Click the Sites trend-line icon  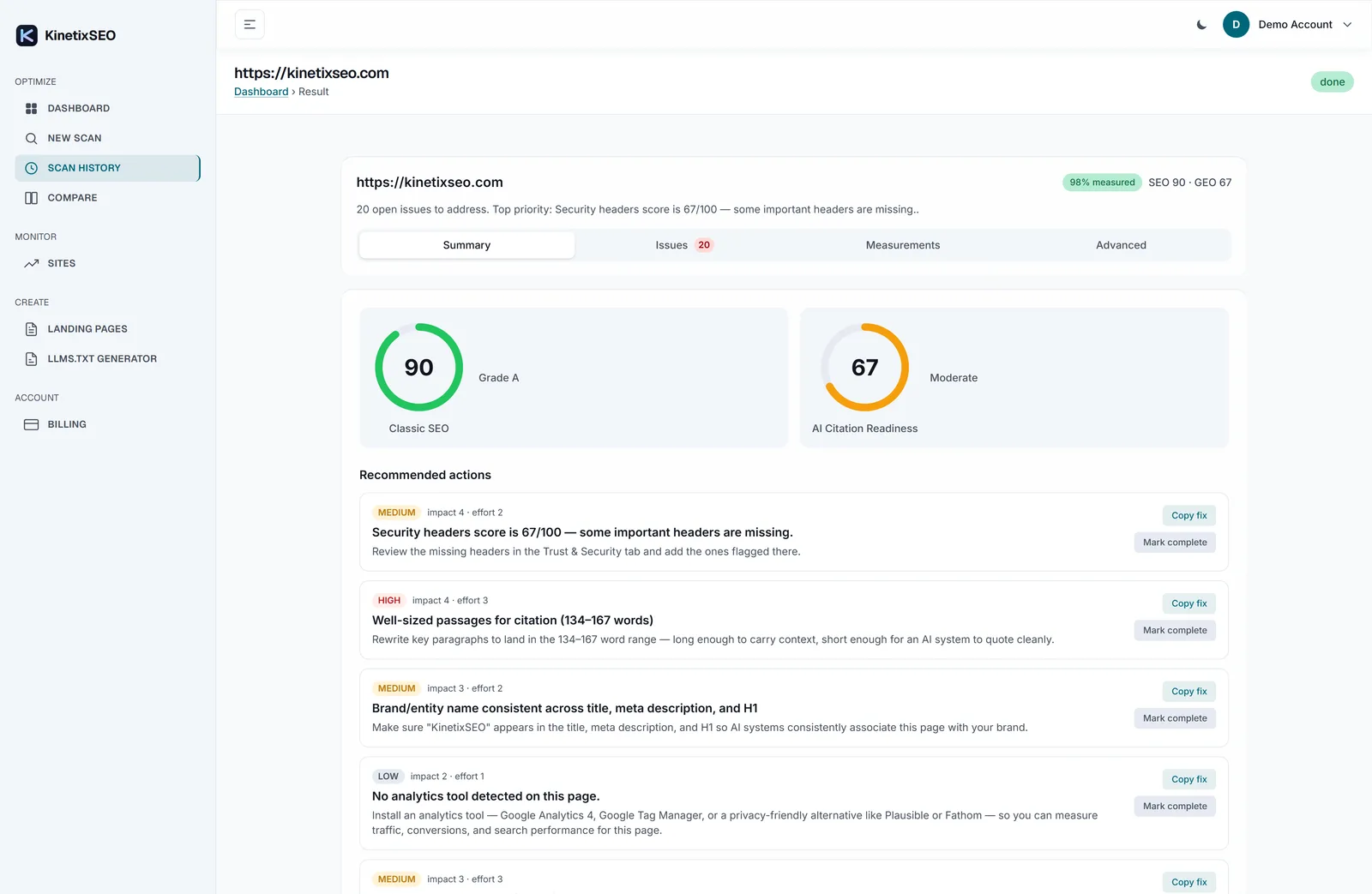32,264
